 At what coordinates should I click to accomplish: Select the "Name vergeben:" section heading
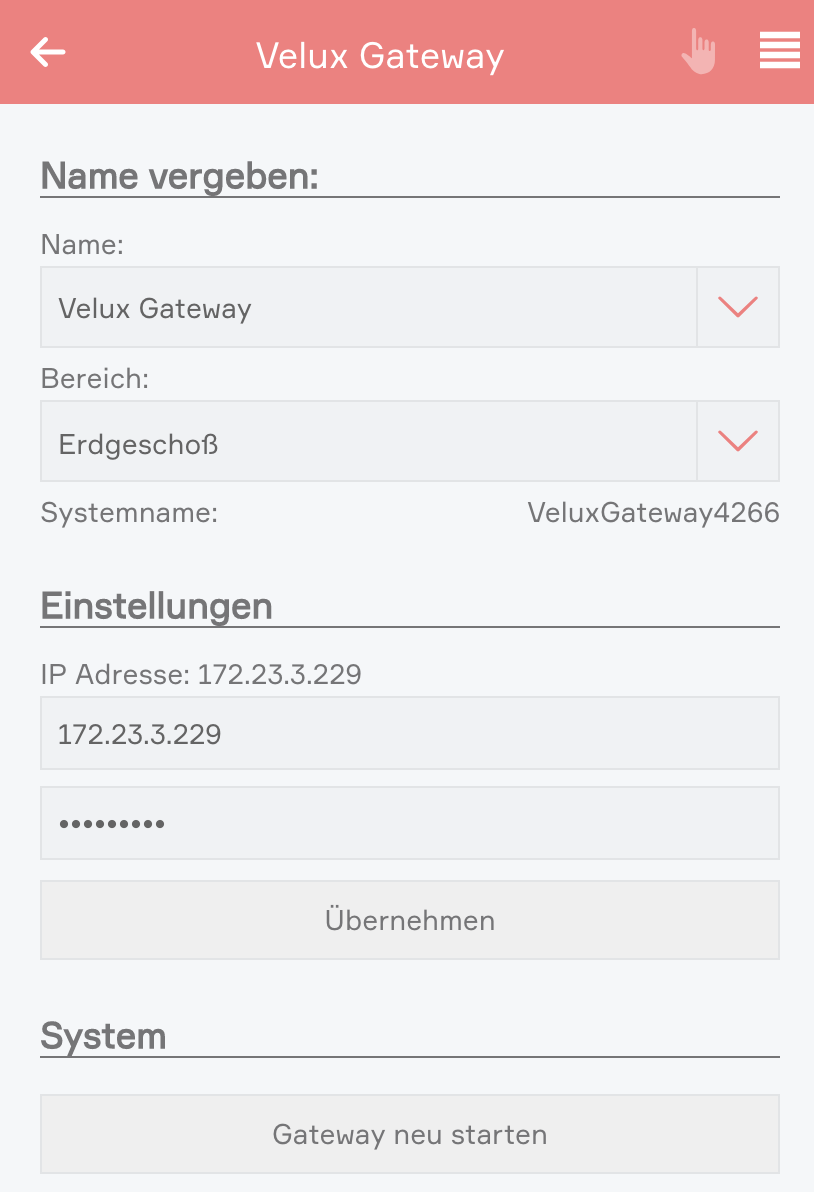pyautogui.click(x=180, y=176)
